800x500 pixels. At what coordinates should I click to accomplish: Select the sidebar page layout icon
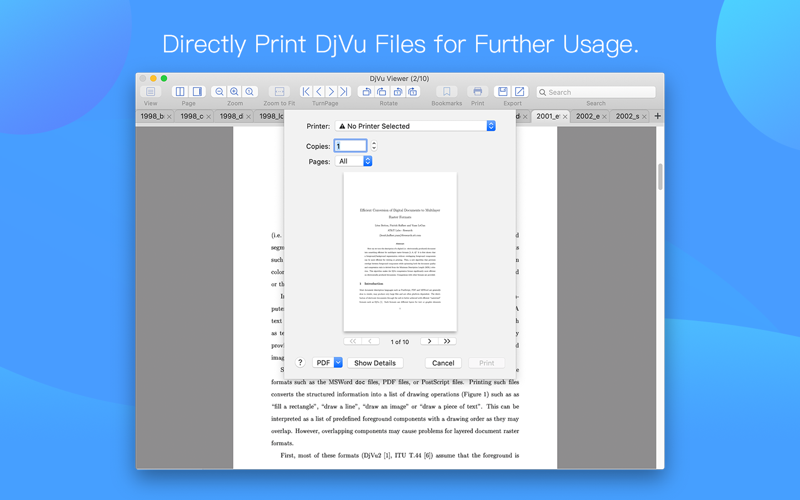click(x=197, y=92)
